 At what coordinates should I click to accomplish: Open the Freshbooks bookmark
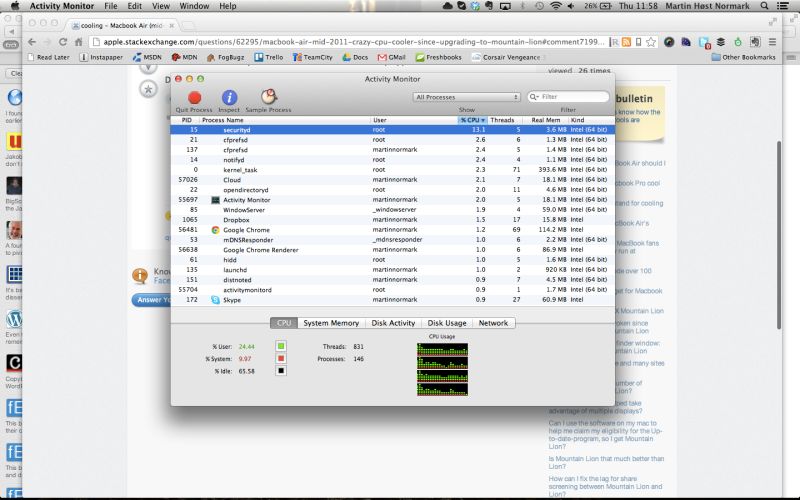[x=438, y=57]
